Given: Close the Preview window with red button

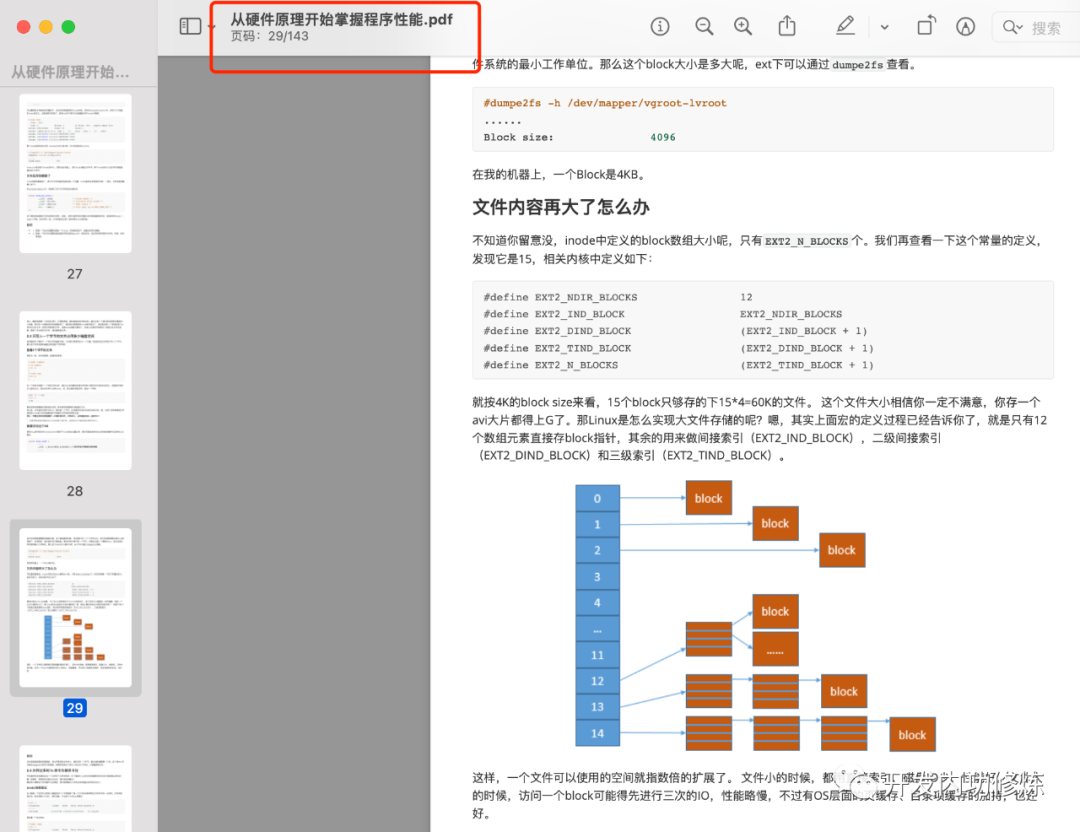Looking at the screenshot, I should 23,27.
